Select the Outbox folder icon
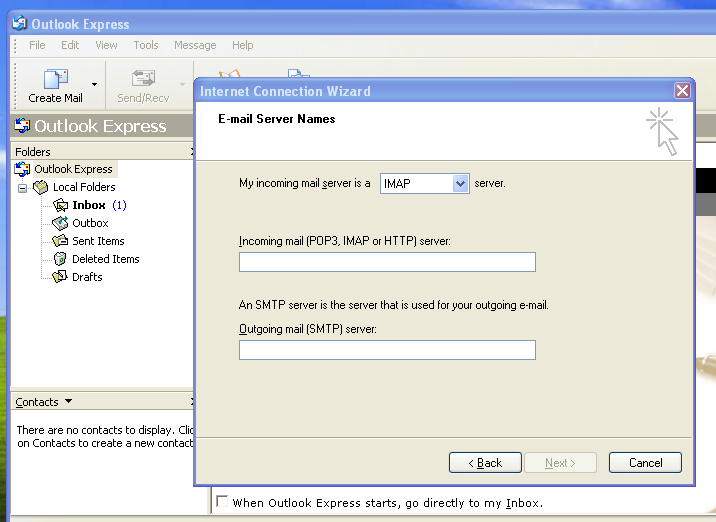This screenshot has width=716, height=522. coord(60,223)
